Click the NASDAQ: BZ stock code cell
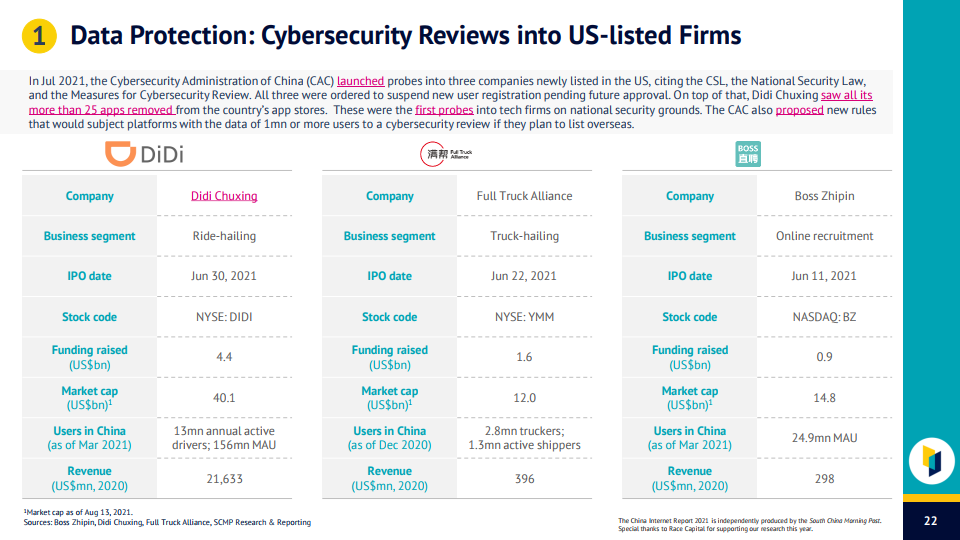This screenshot has width=960, height=540. pos(824,317)
